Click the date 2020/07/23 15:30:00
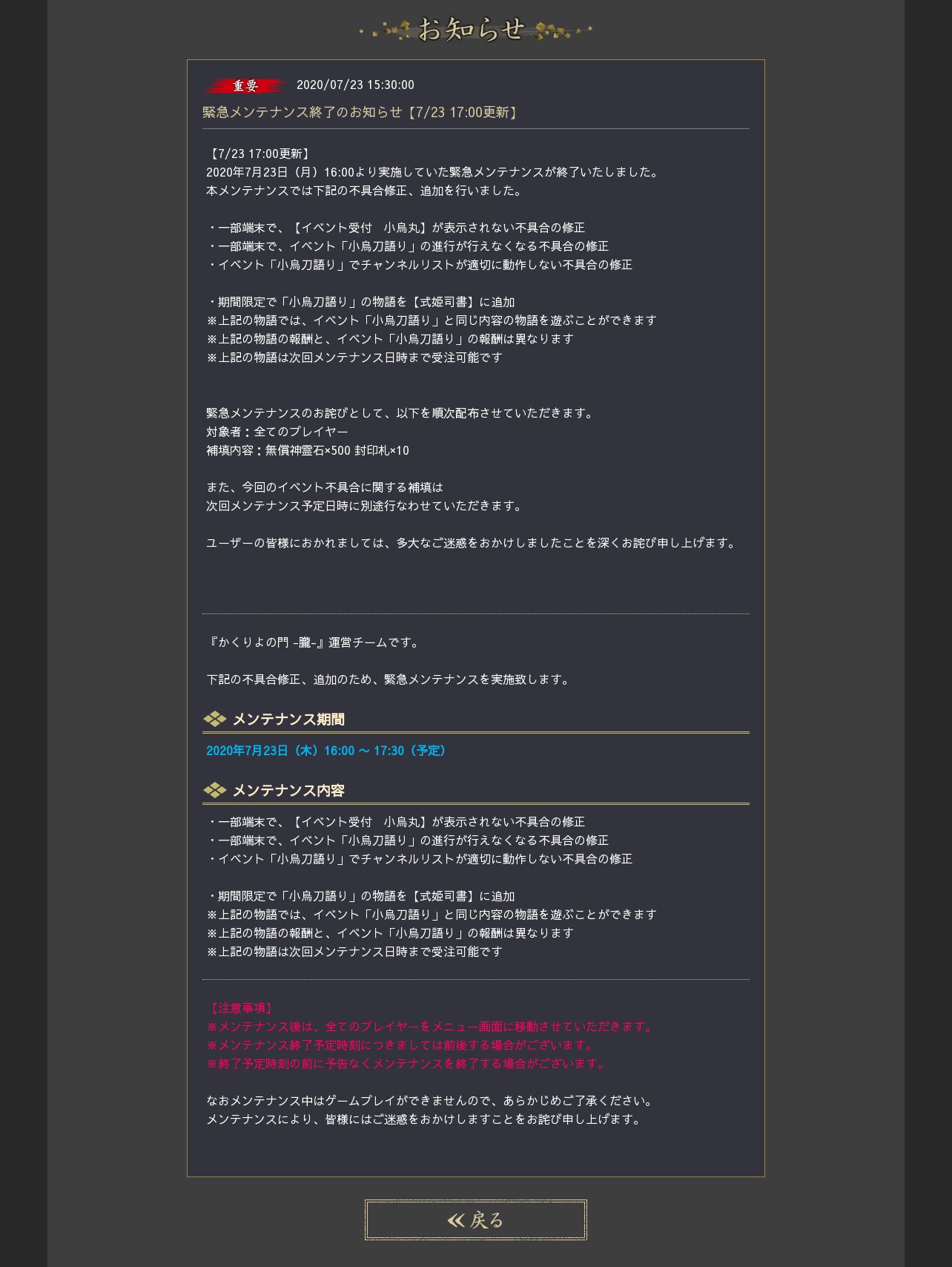 [355, 85]
